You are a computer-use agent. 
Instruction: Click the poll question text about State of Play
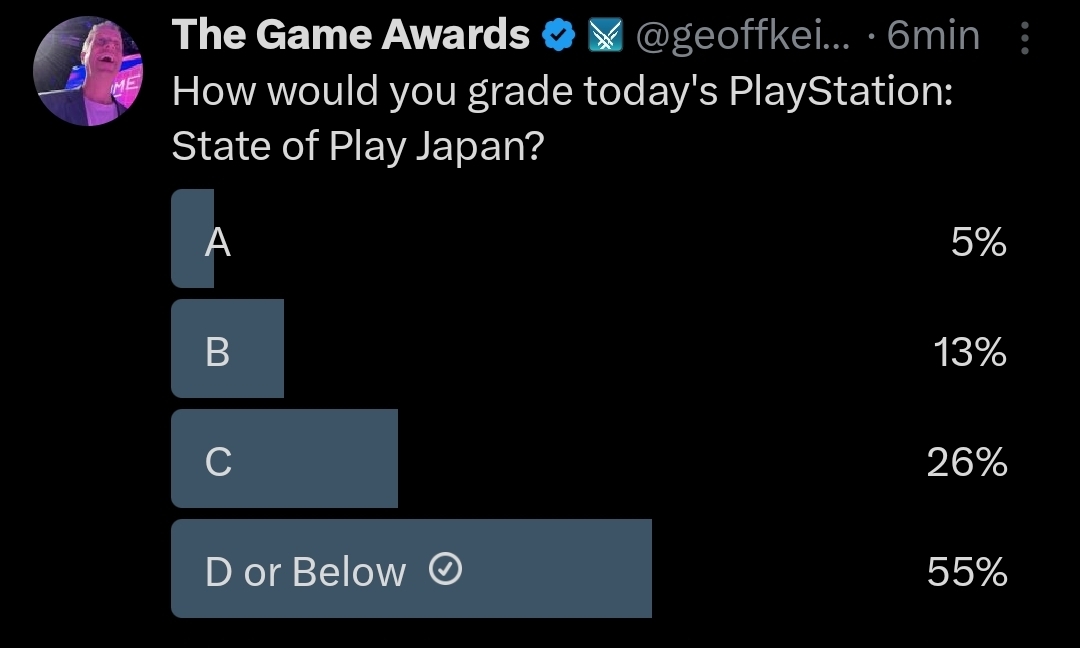click(560, 120)
